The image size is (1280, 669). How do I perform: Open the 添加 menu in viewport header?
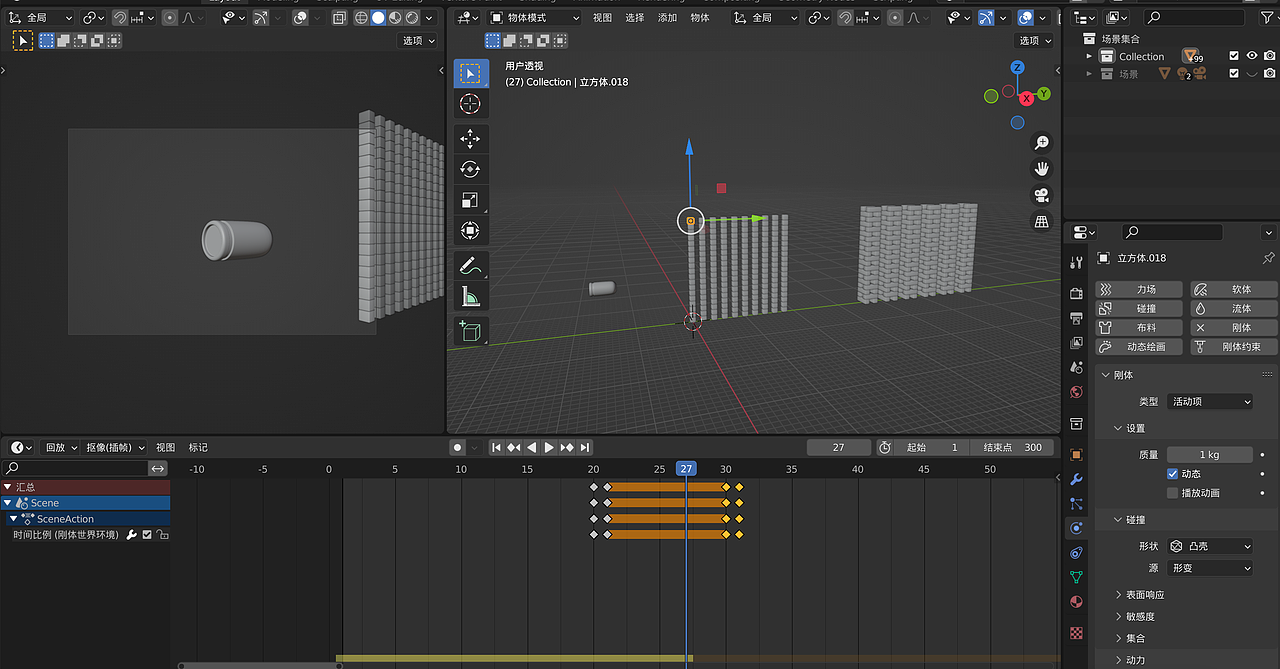667,17
